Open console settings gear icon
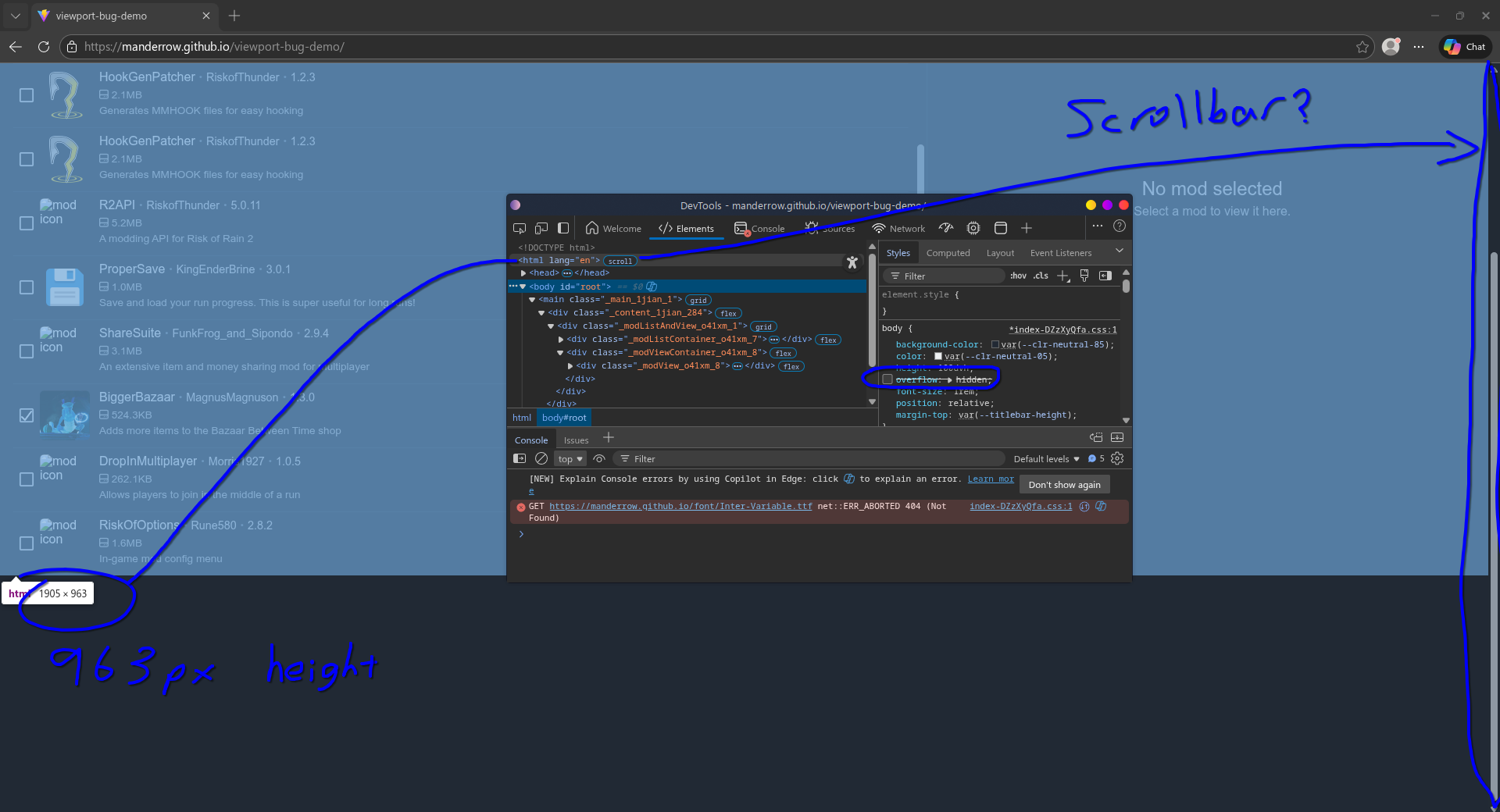 [1117, 458]
